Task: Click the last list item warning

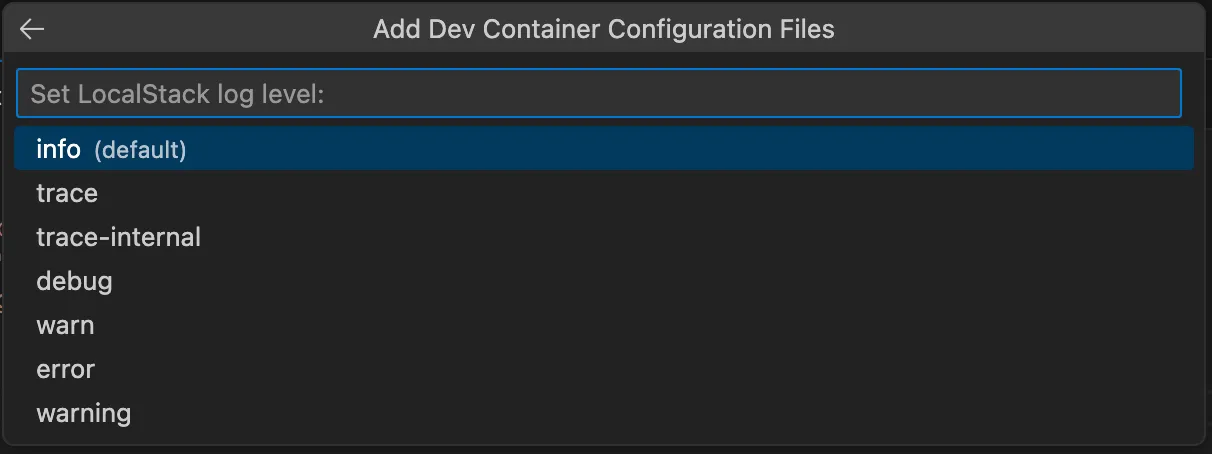Action: click(83, 413)
